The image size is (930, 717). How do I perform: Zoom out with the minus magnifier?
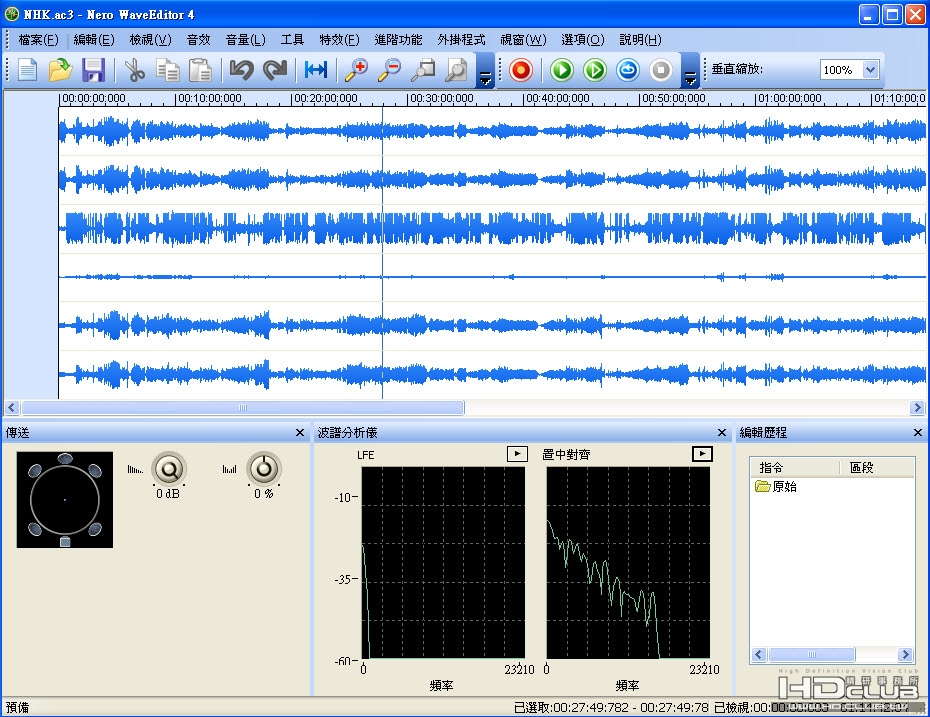coord(390,70)
